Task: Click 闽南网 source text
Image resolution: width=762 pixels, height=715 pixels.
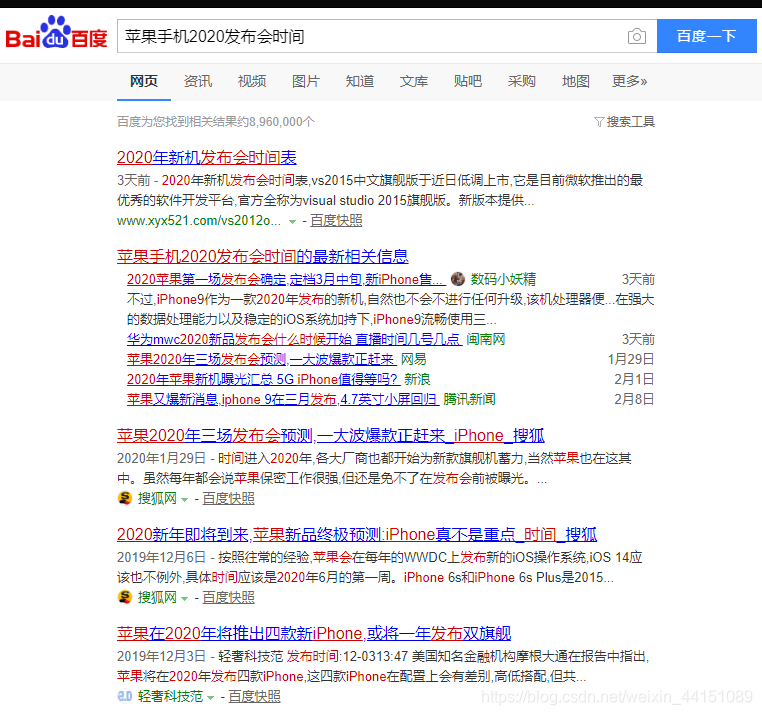Action: click(x=485, y=339)
